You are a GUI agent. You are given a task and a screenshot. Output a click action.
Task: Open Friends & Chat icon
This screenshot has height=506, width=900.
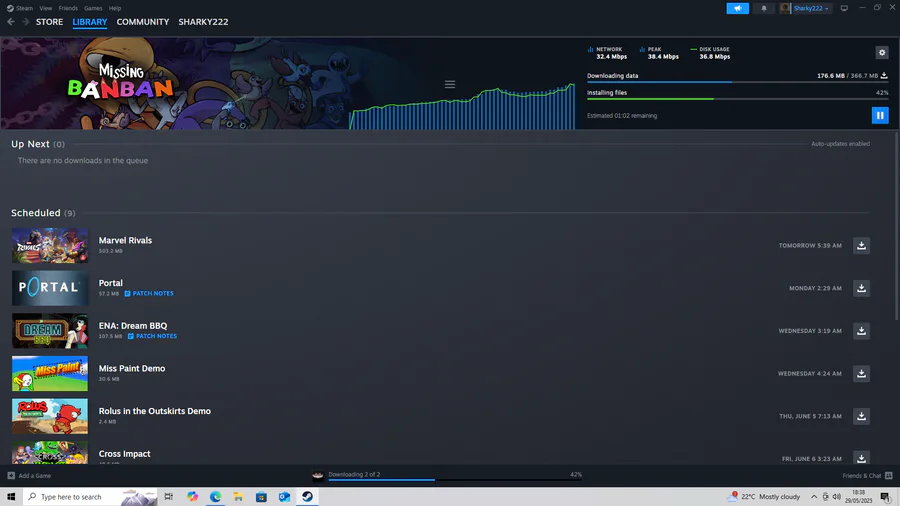[889, 476]
